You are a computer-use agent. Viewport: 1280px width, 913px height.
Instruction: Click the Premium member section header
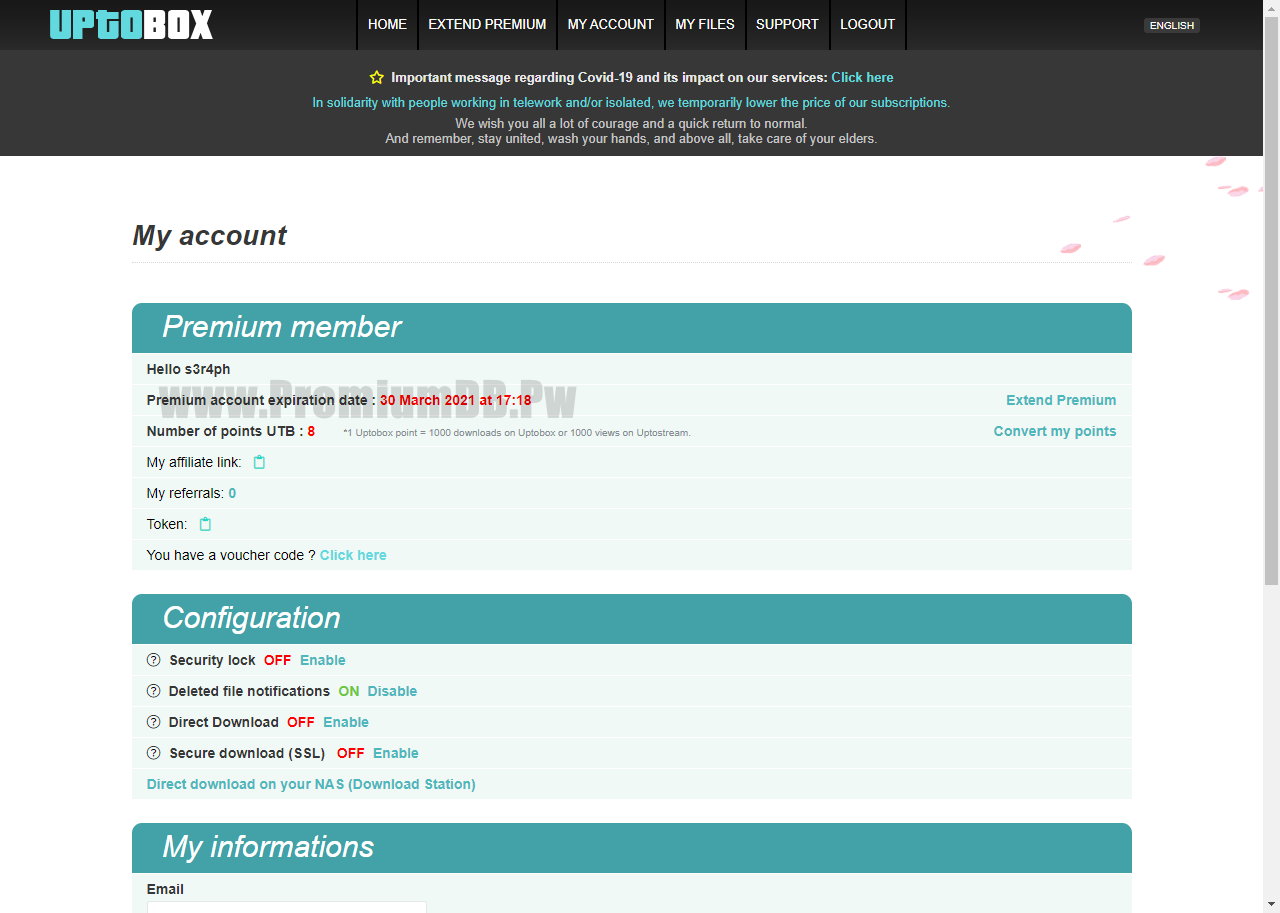coord(632,328)
